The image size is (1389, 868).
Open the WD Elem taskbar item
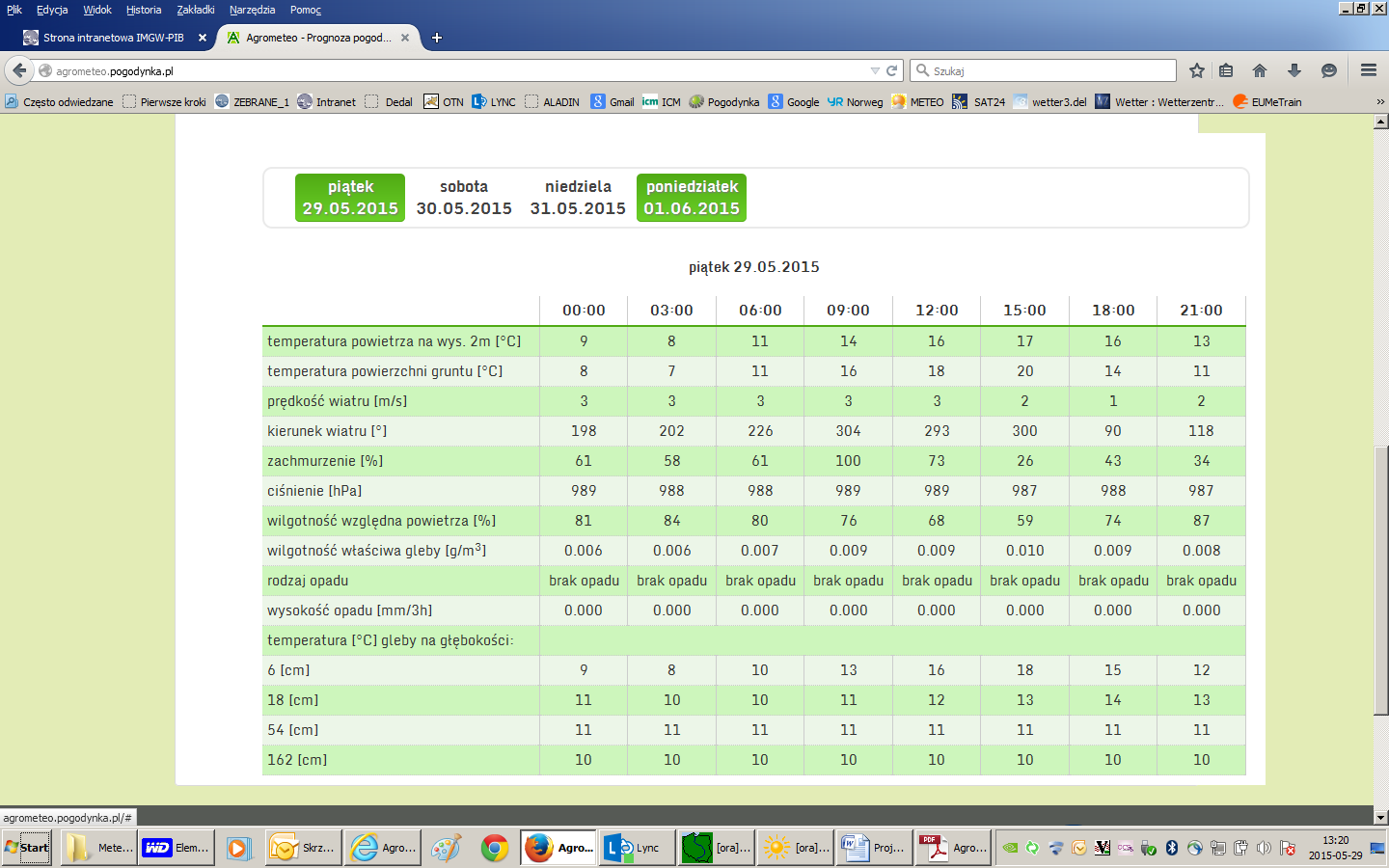tap(176, 848)
